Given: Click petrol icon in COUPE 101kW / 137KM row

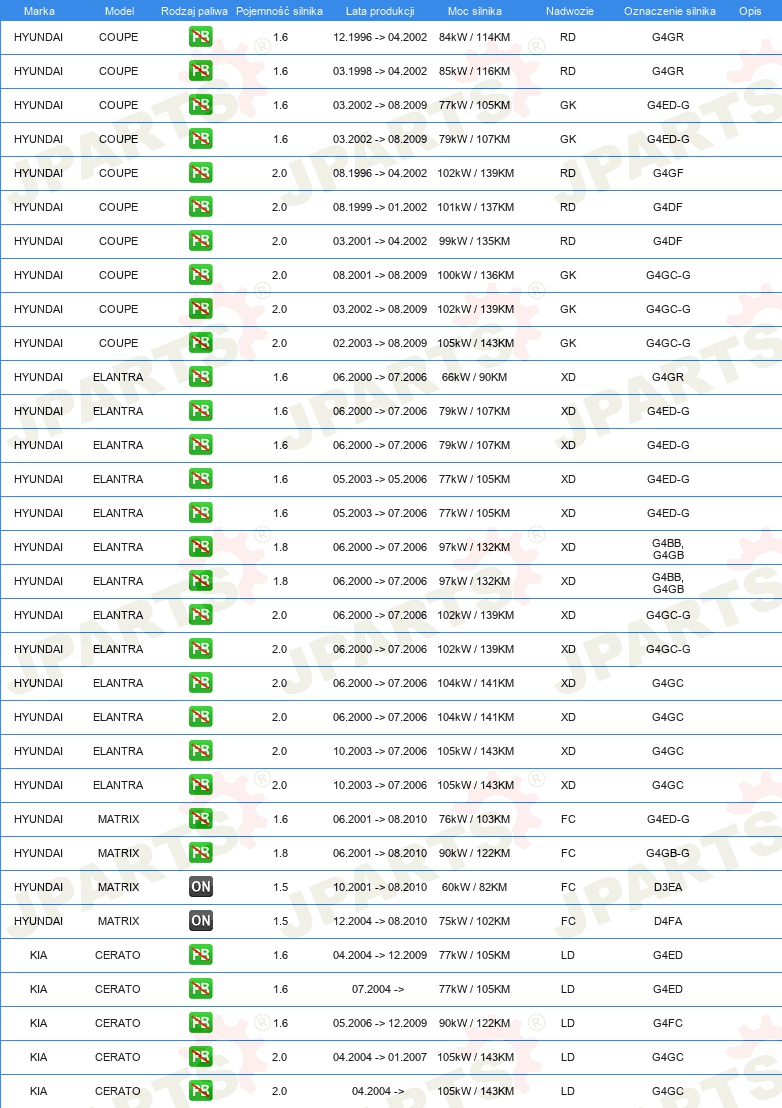Looking at the screenshot, I should (201, 206).
